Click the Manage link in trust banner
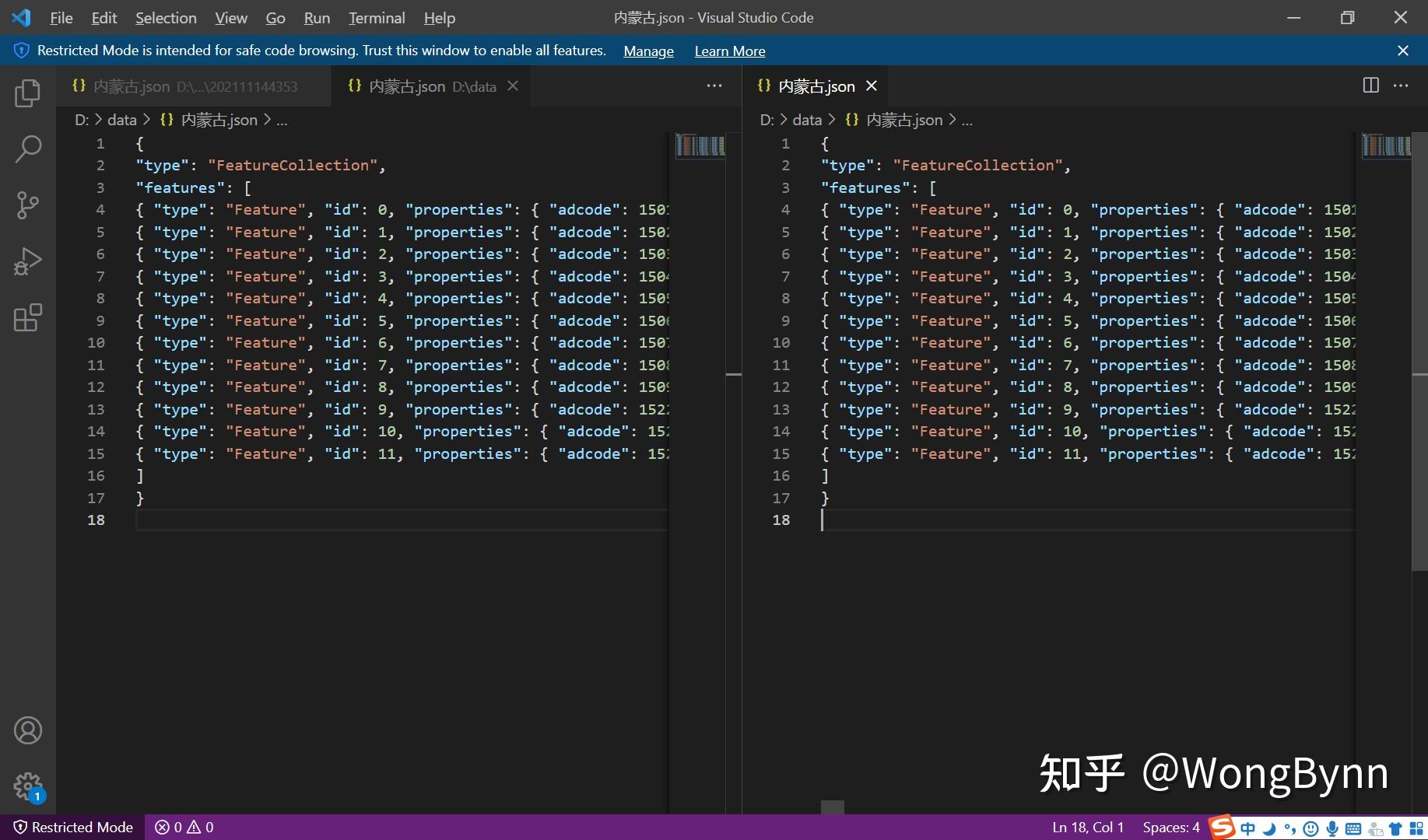The image size is (1428, 840). click(x=648, y=51)
